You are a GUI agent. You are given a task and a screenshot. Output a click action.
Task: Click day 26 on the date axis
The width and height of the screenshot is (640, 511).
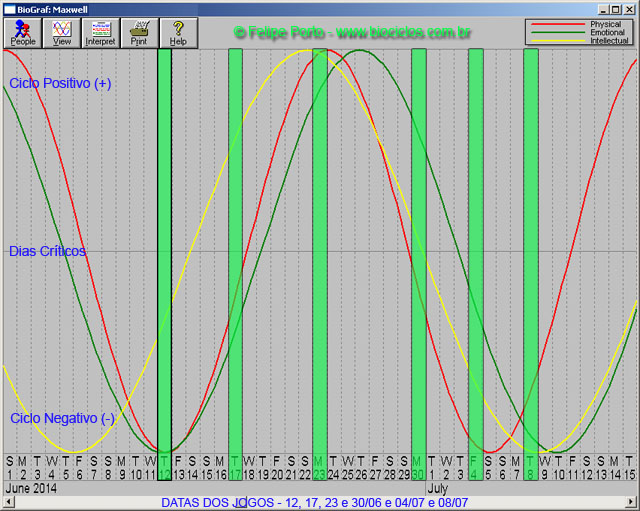click(x=361, y=475)
